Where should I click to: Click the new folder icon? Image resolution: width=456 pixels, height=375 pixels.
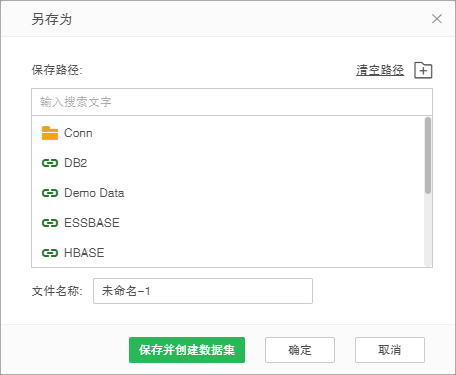(x=423, y=70)
